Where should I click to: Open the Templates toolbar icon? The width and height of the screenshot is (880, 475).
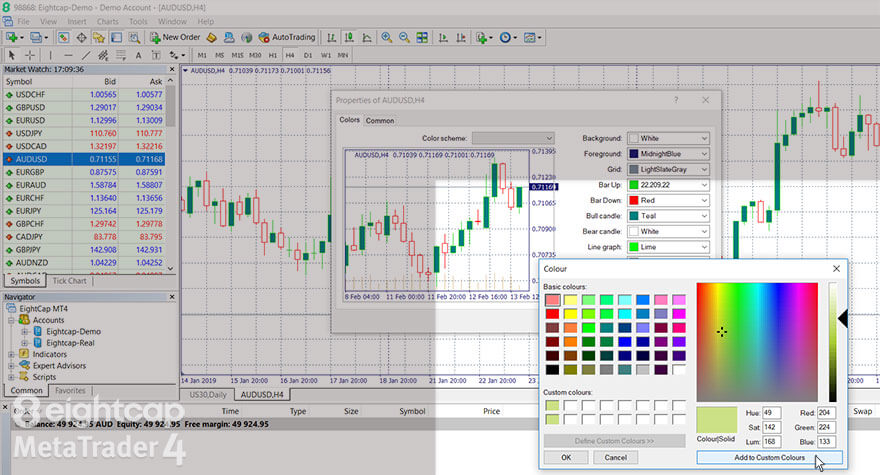pyautogui.click(x=531, y=38)
